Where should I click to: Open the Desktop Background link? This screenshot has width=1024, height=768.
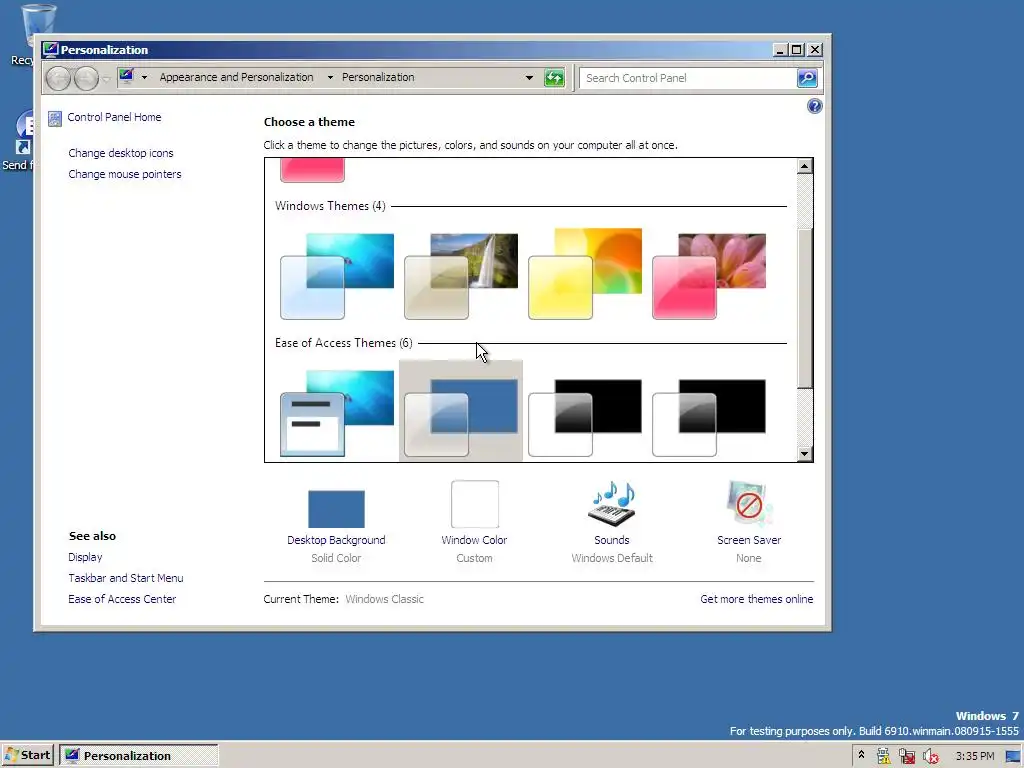[x=336, y=540]
